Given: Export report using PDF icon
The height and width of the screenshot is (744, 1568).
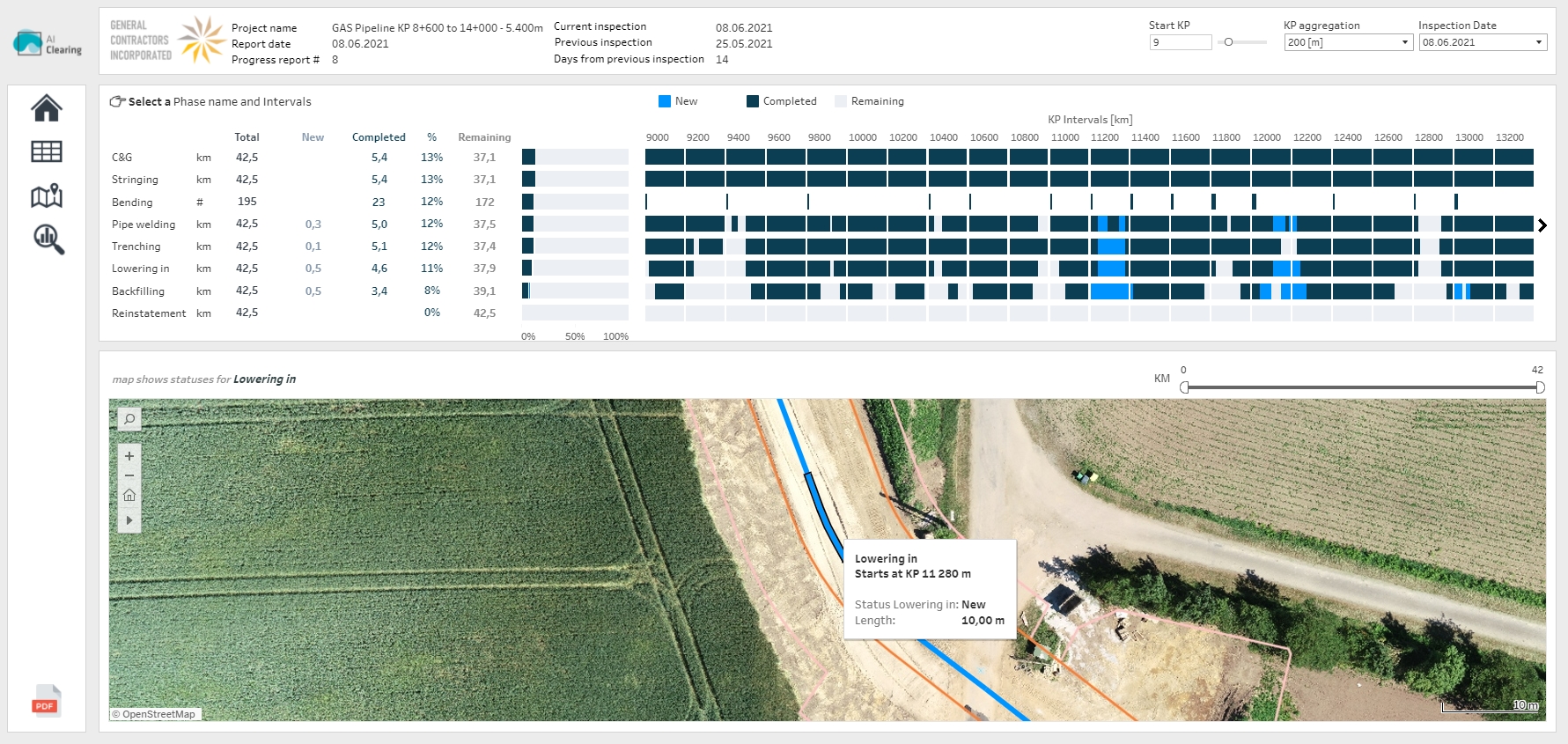Looking at the screenshot, I should [46, 701].
